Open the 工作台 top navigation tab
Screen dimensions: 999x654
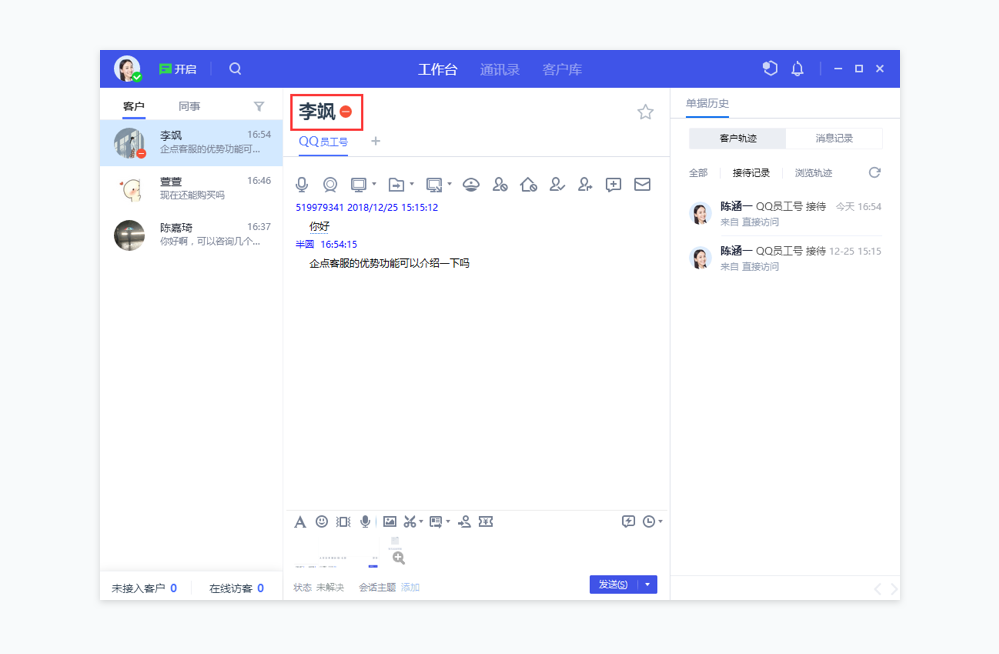(438, 69)
